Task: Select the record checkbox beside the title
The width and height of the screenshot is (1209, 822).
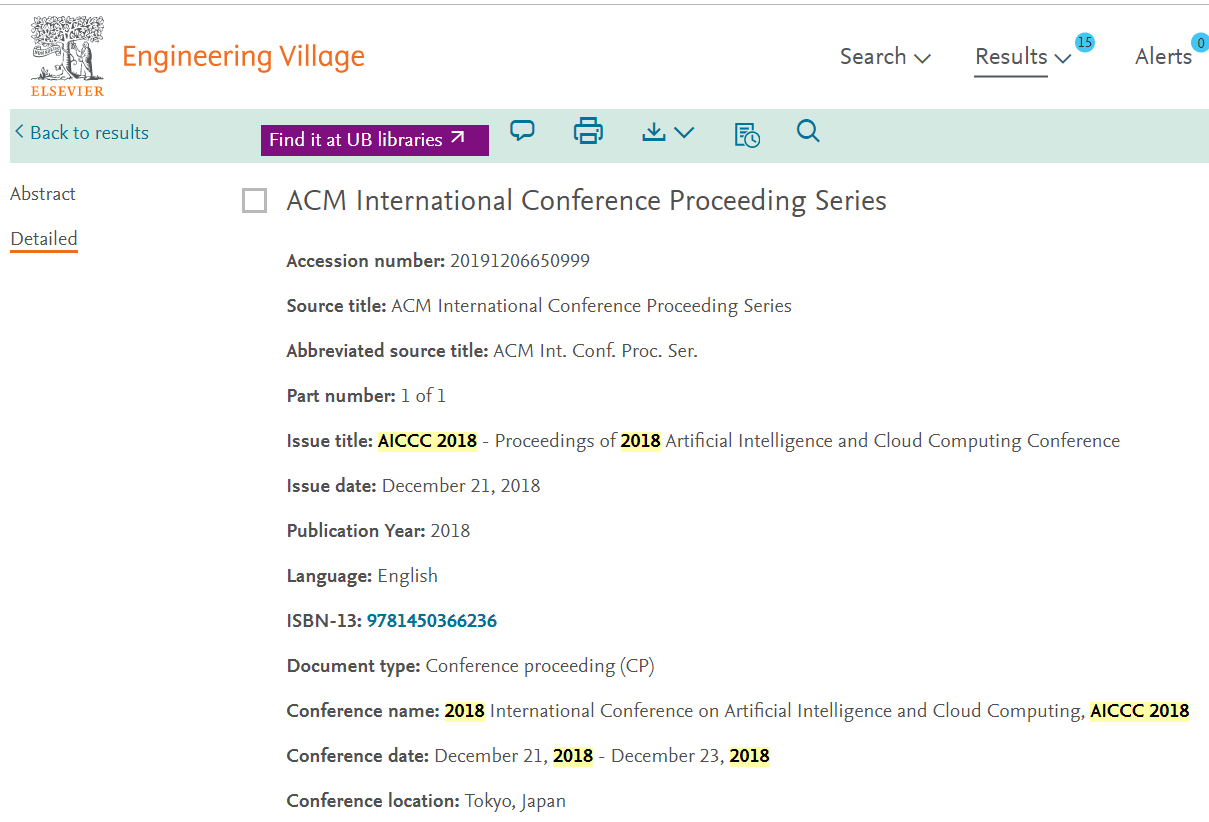Action: coord(255,201)
